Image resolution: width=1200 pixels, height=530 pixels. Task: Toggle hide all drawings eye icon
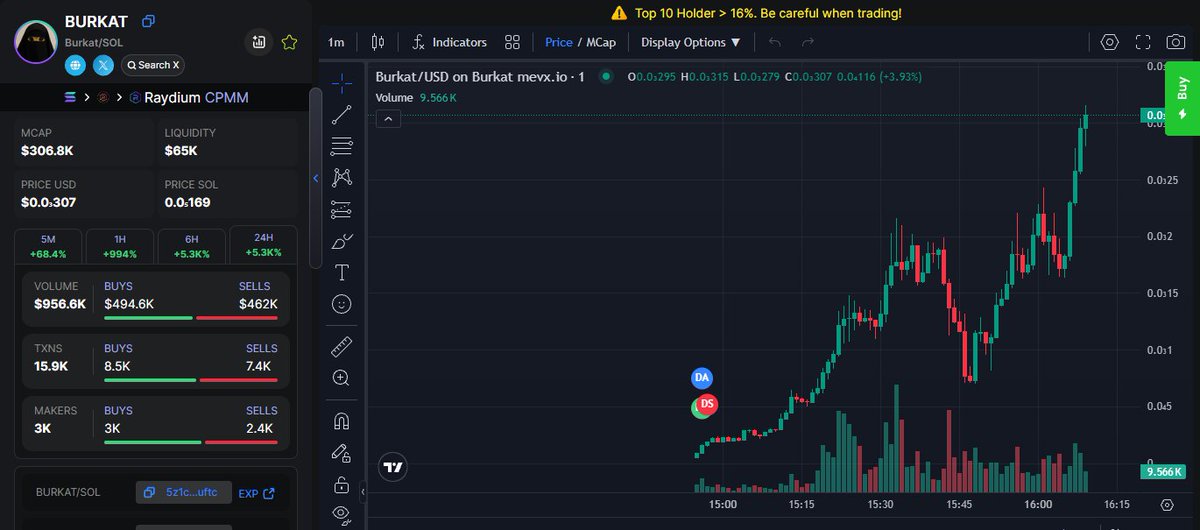(341, 515)
